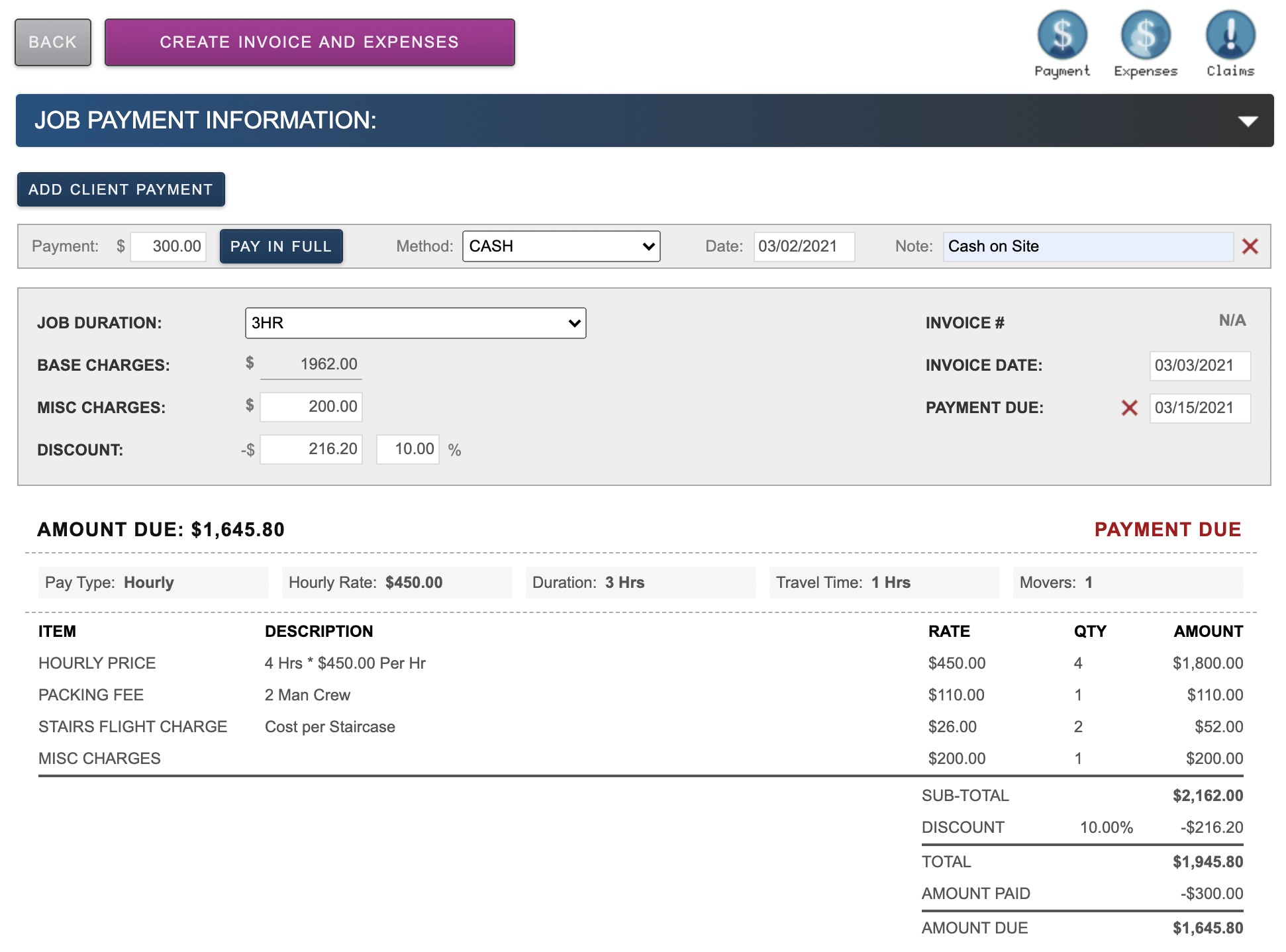Image resolution: width=1286 pixels, height=952 pixels.
Task: Click Add Client Payment button
Action: [x=121, y=189]
